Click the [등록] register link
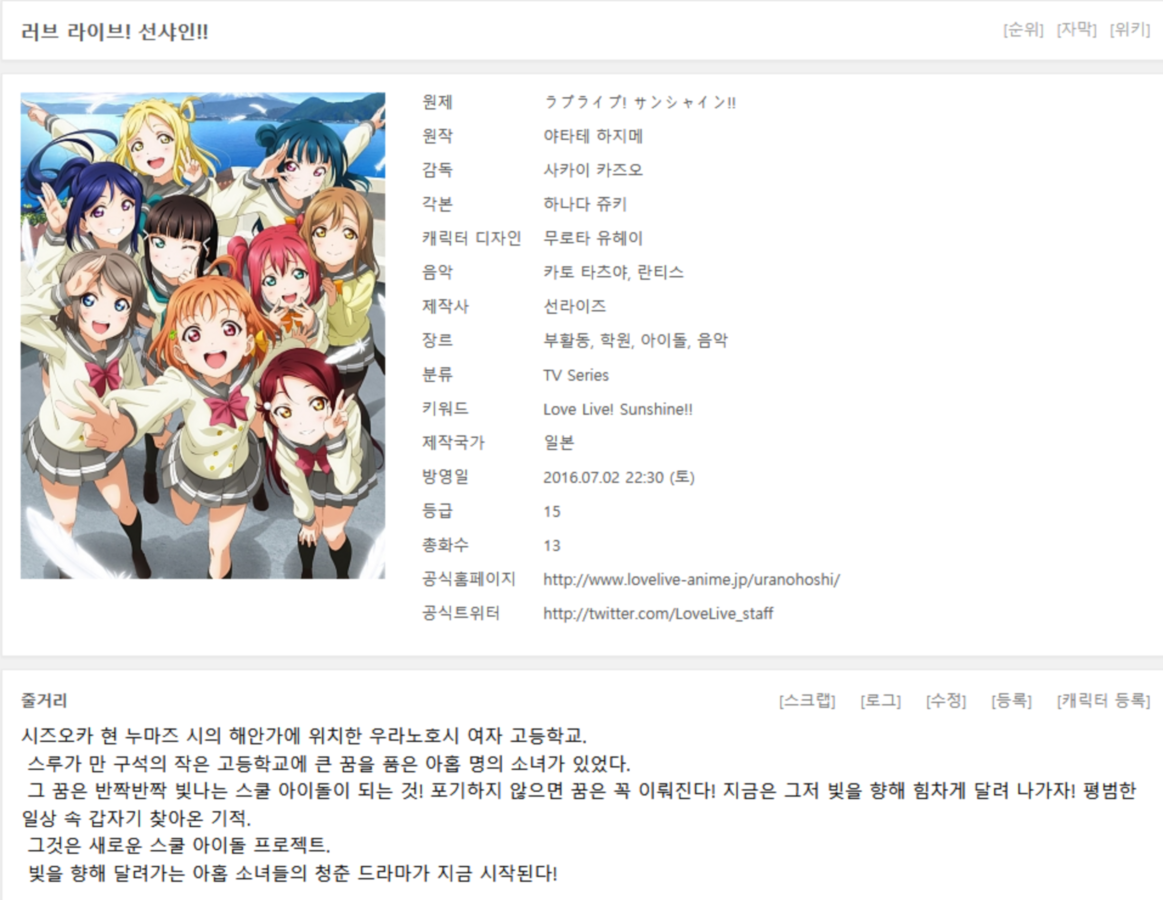 [x=1011, y=700]
